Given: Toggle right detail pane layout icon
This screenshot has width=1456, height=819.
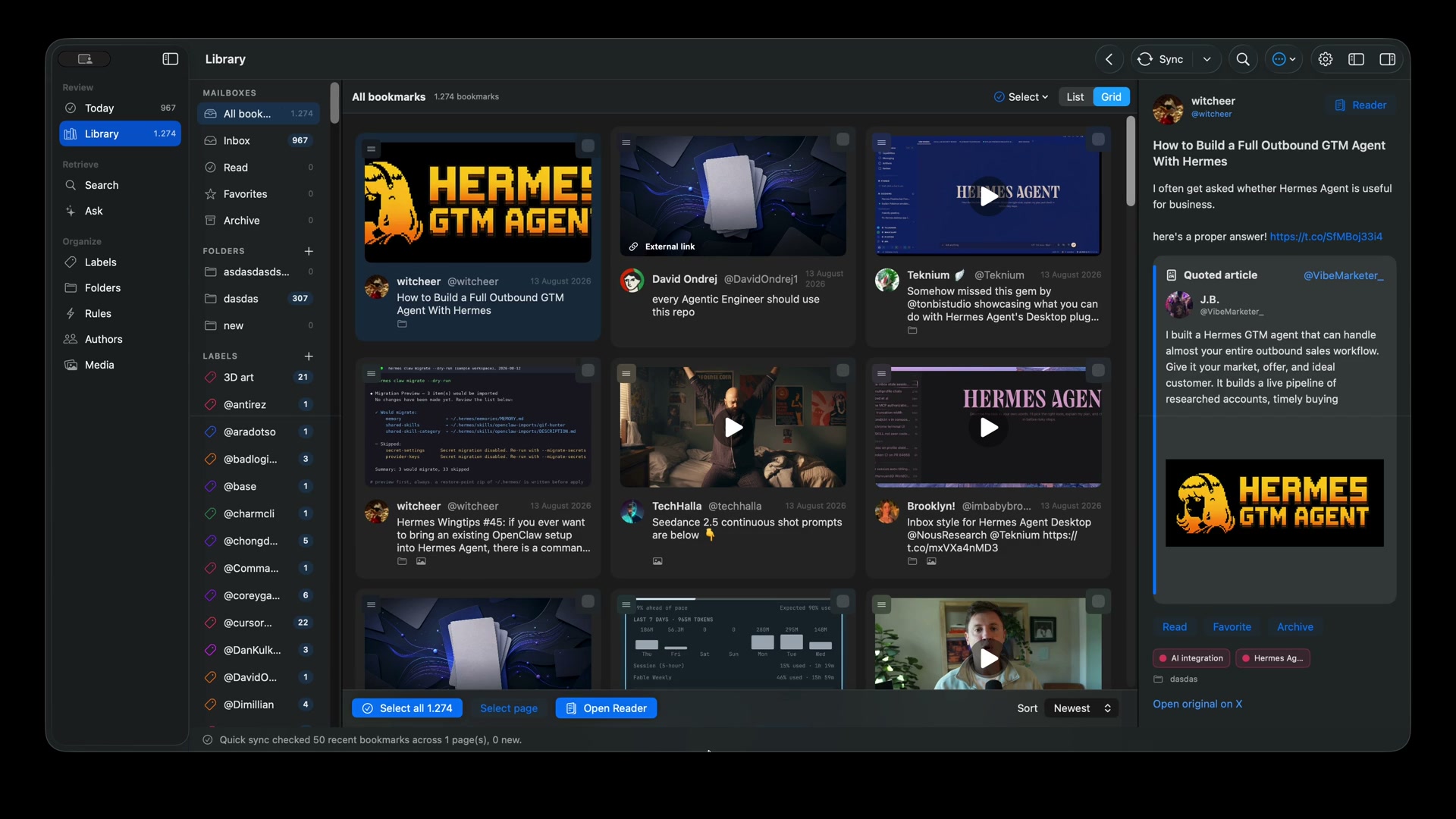Looking at the screenshot, I should coord(1387,59).
